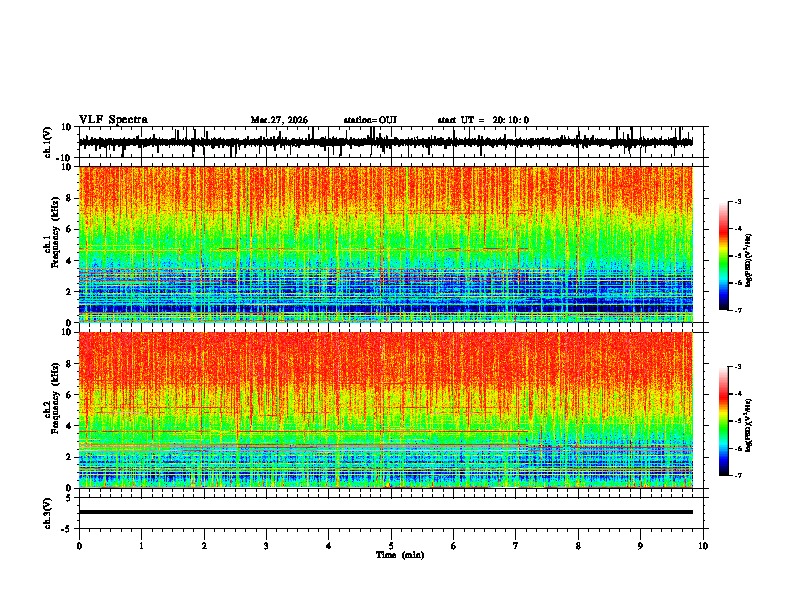
Task: Click time axis tick label "7"
Action: pos(516,546)
